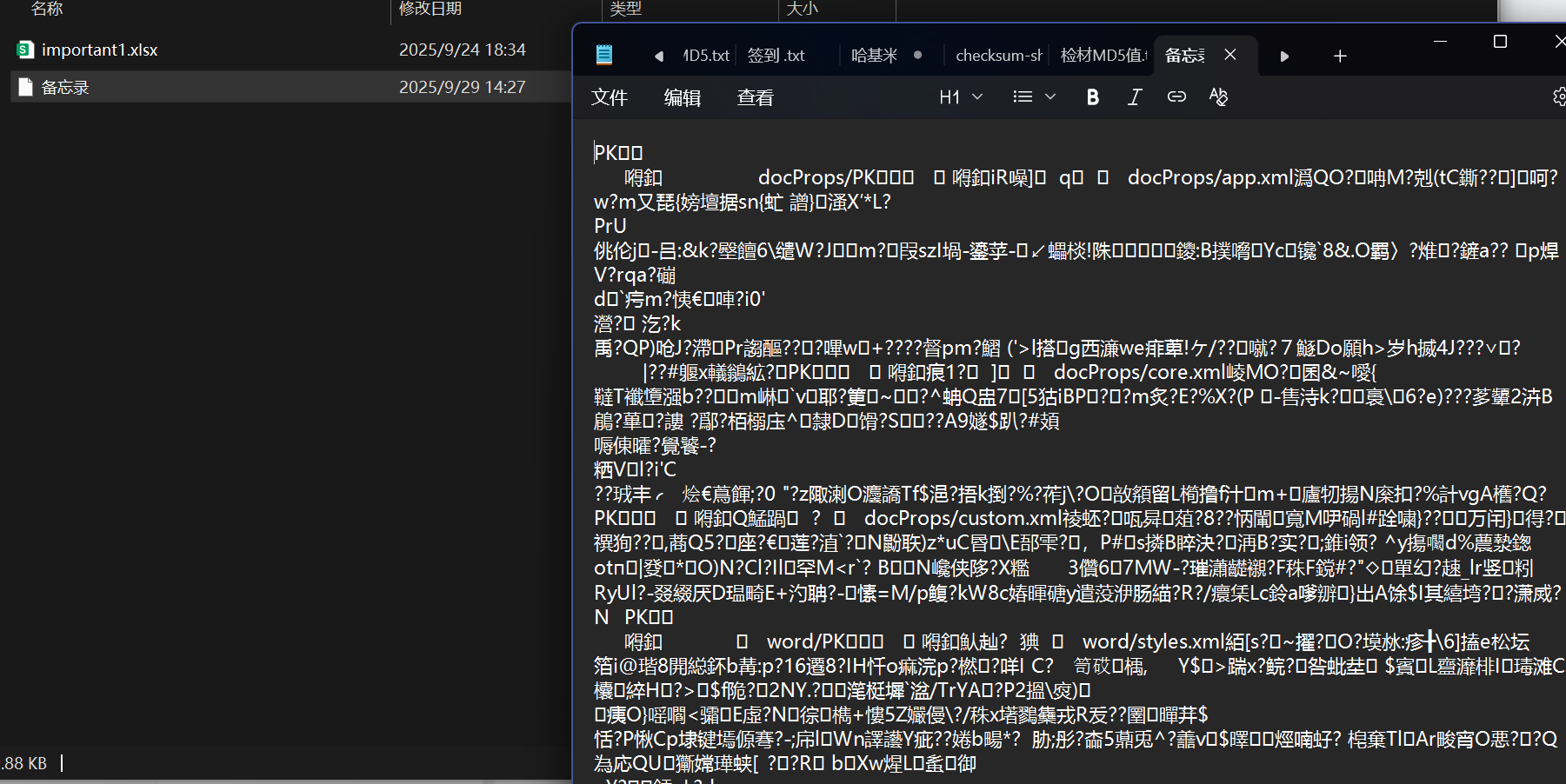Add a new Notepad tab

pyautogui.click(x=1340, y=56)
